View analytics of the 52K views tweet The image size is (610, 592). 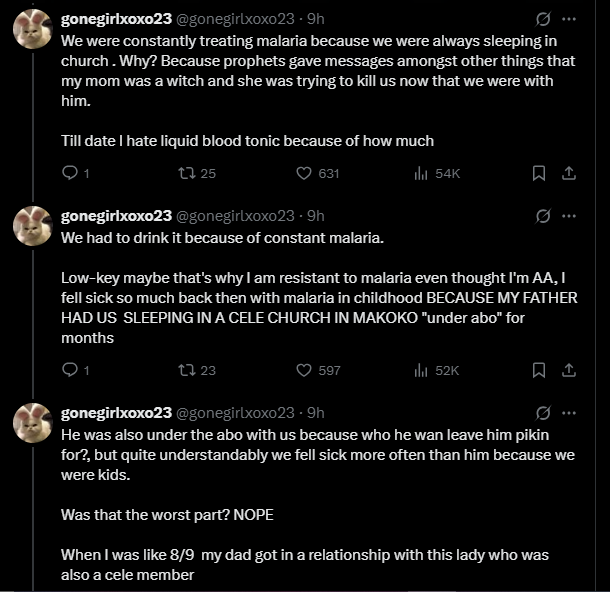click(x=421, y=370)
